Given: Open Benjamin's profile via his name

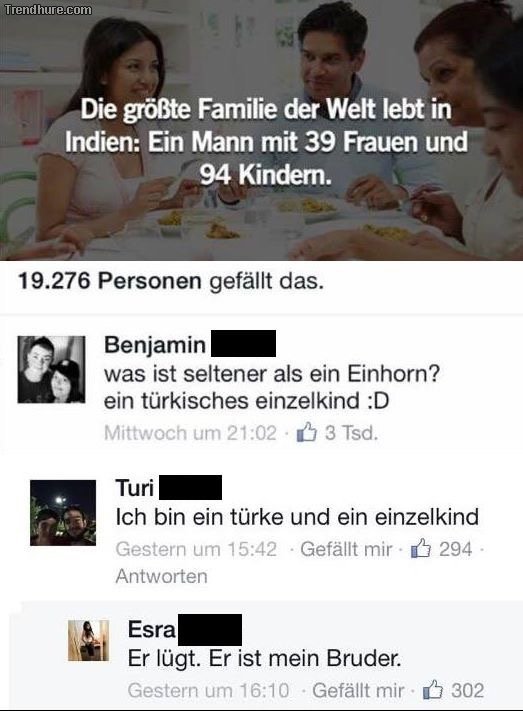Looking at the screenshot, I should (x=155, y=345).
